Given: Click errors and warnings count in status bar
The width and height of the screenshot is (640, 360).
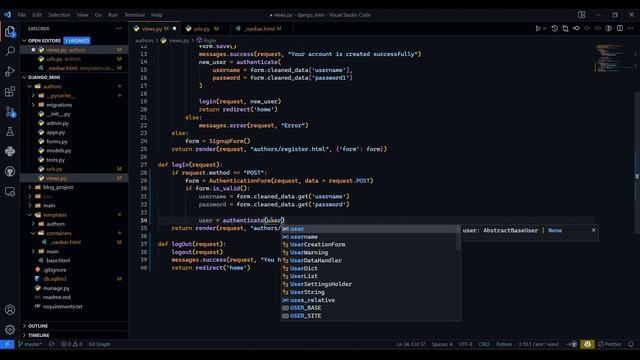Looking at the screenshot, I should pos(71,344).
